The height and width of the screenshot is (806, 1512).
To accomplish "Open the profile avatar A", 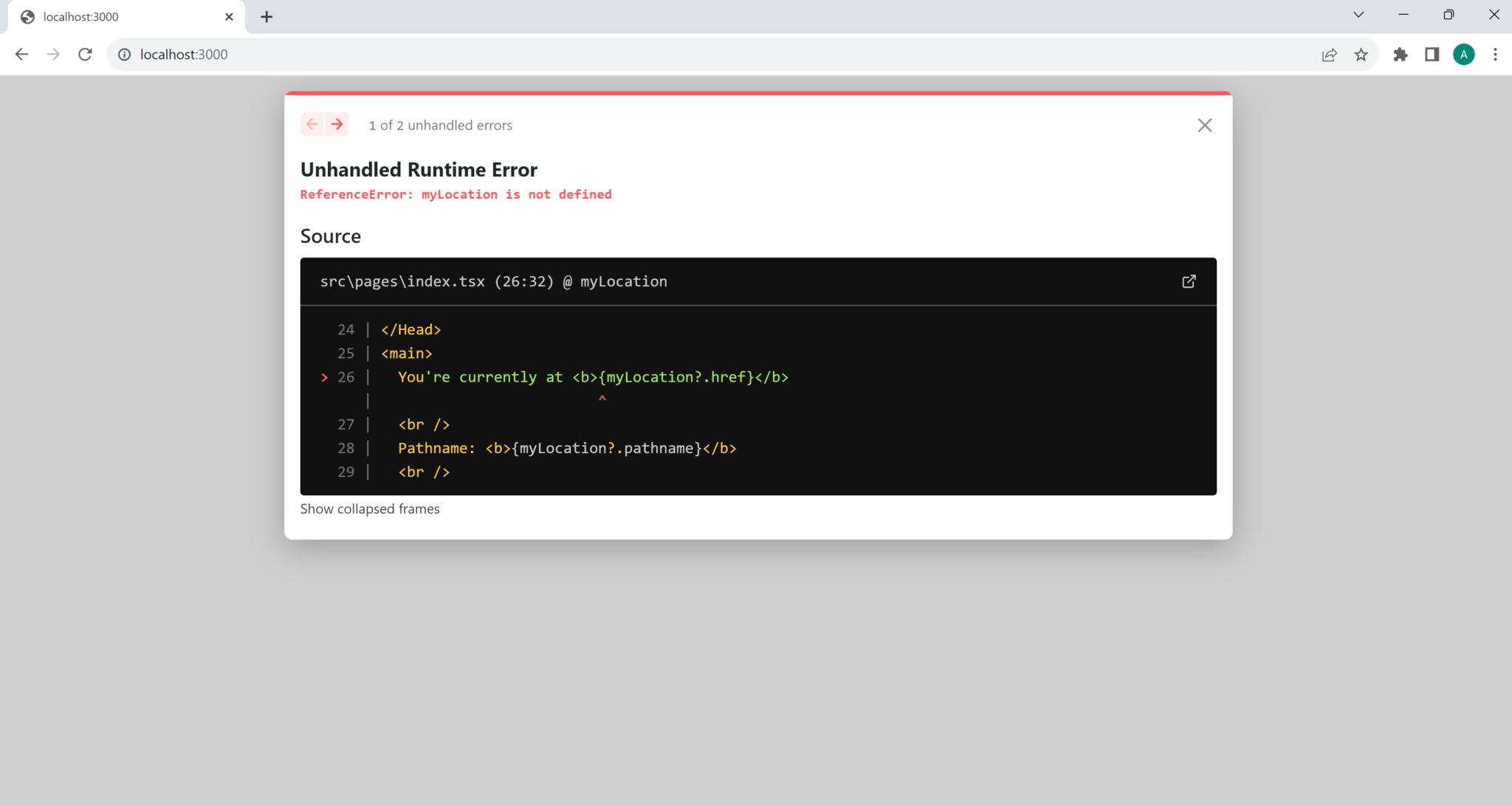I will (1463, 55).
